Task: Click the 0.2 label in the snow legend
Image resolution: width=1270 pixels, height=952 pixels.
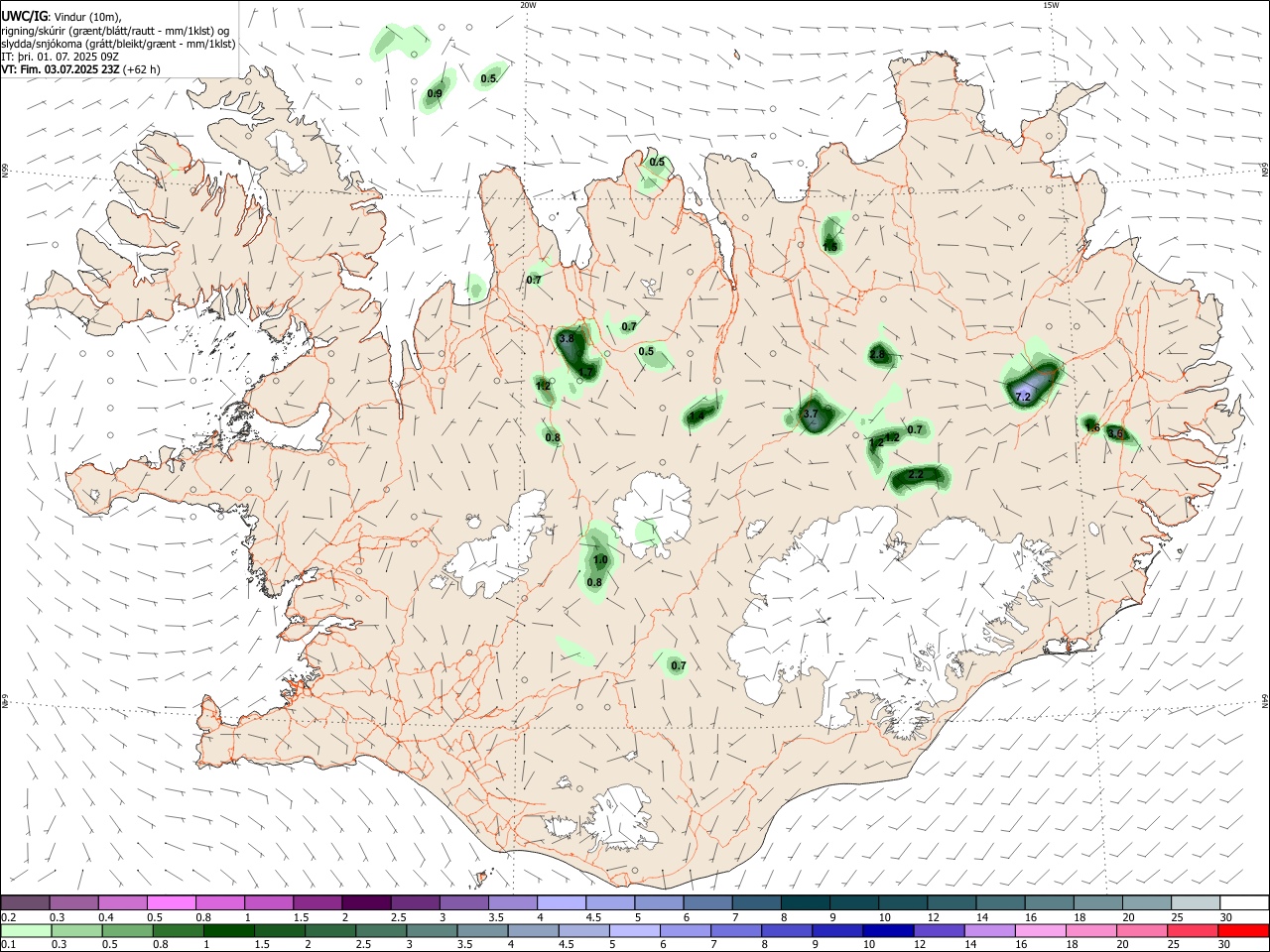Action: point(9,917)
